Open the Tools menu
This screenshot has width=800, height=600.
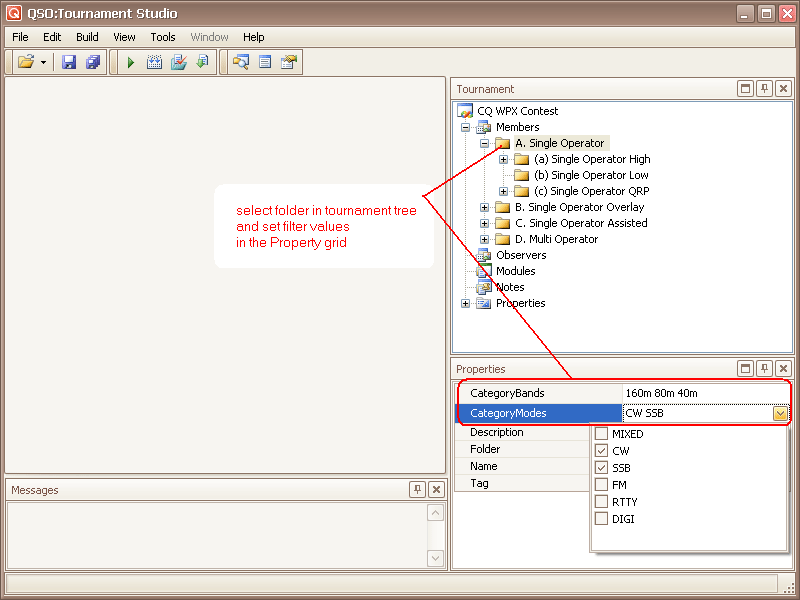[x=163, y=37]
